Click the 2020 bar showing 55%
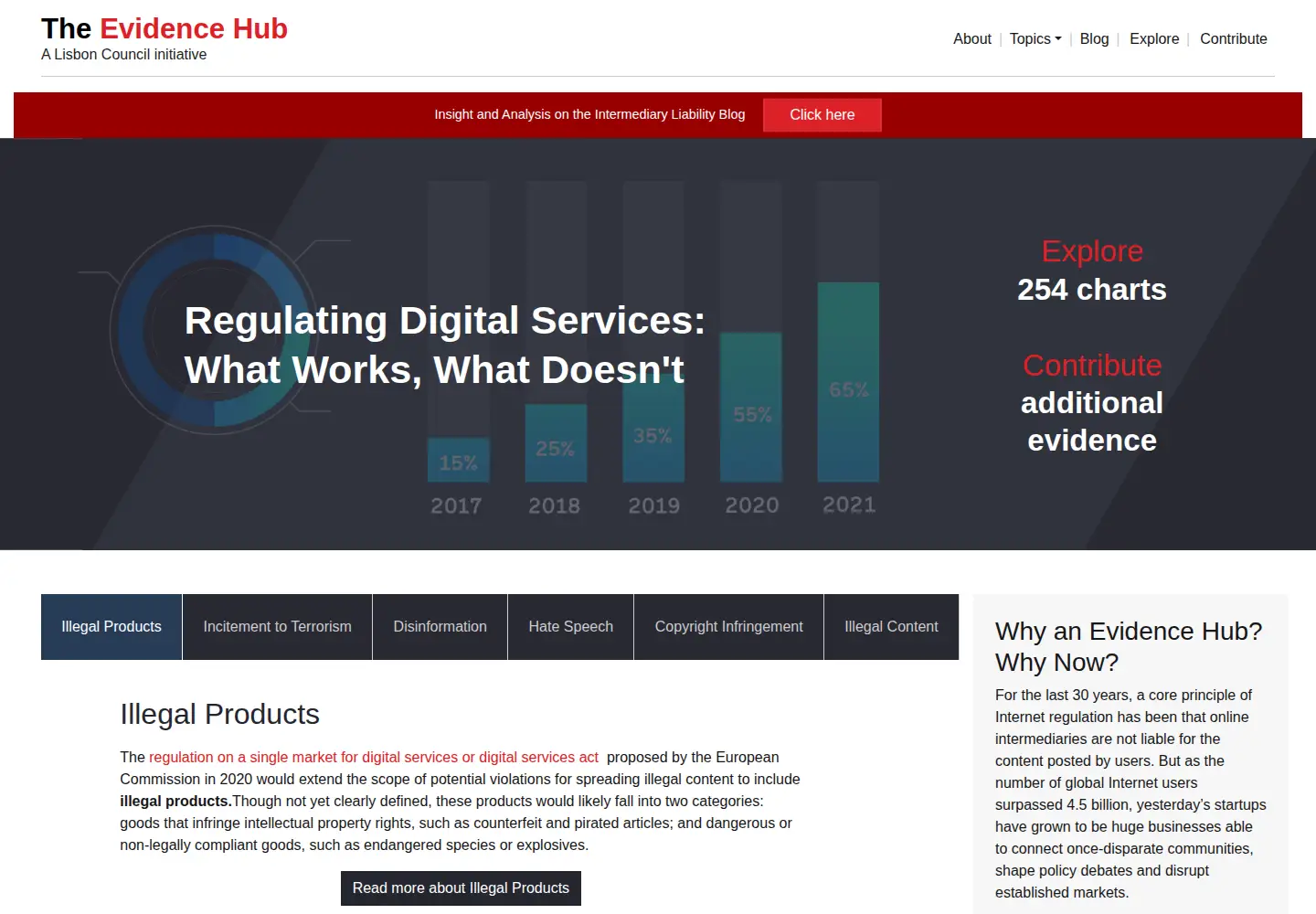This screenshot has height=914, width=1316. tap(751, 408)
